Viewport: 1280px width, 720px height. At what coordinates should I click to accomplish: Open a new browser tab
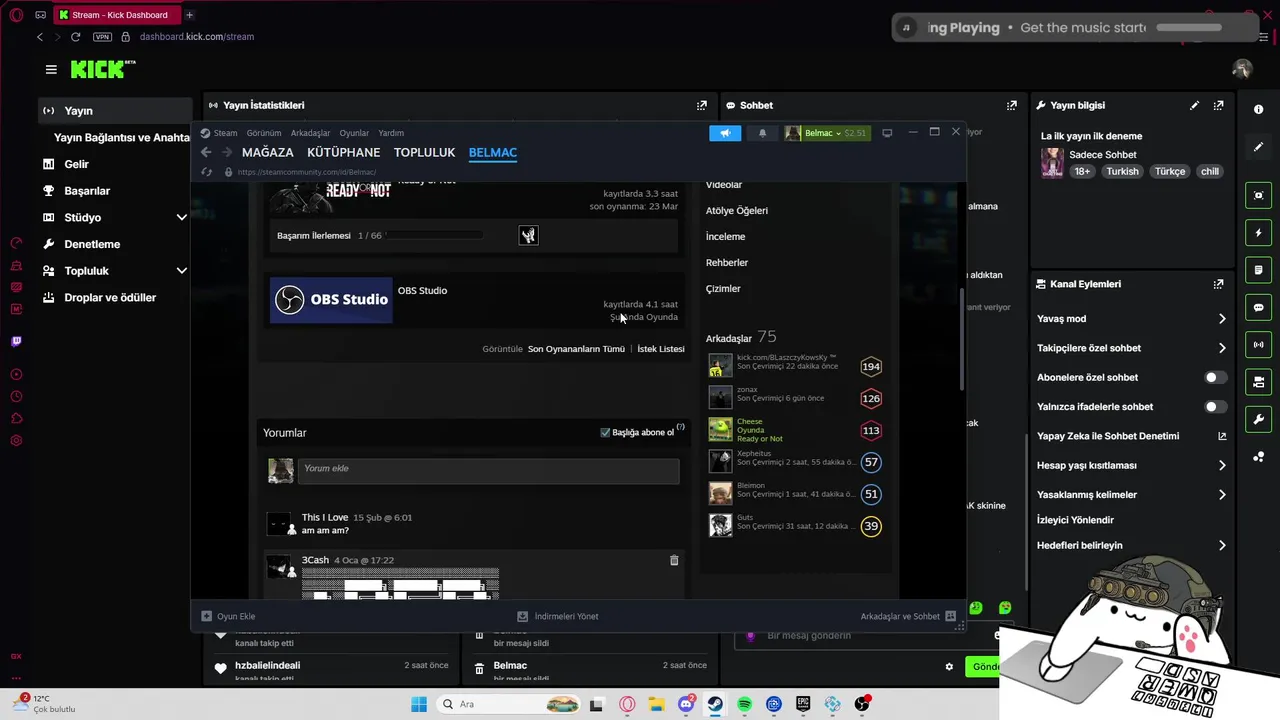[189, 15]
